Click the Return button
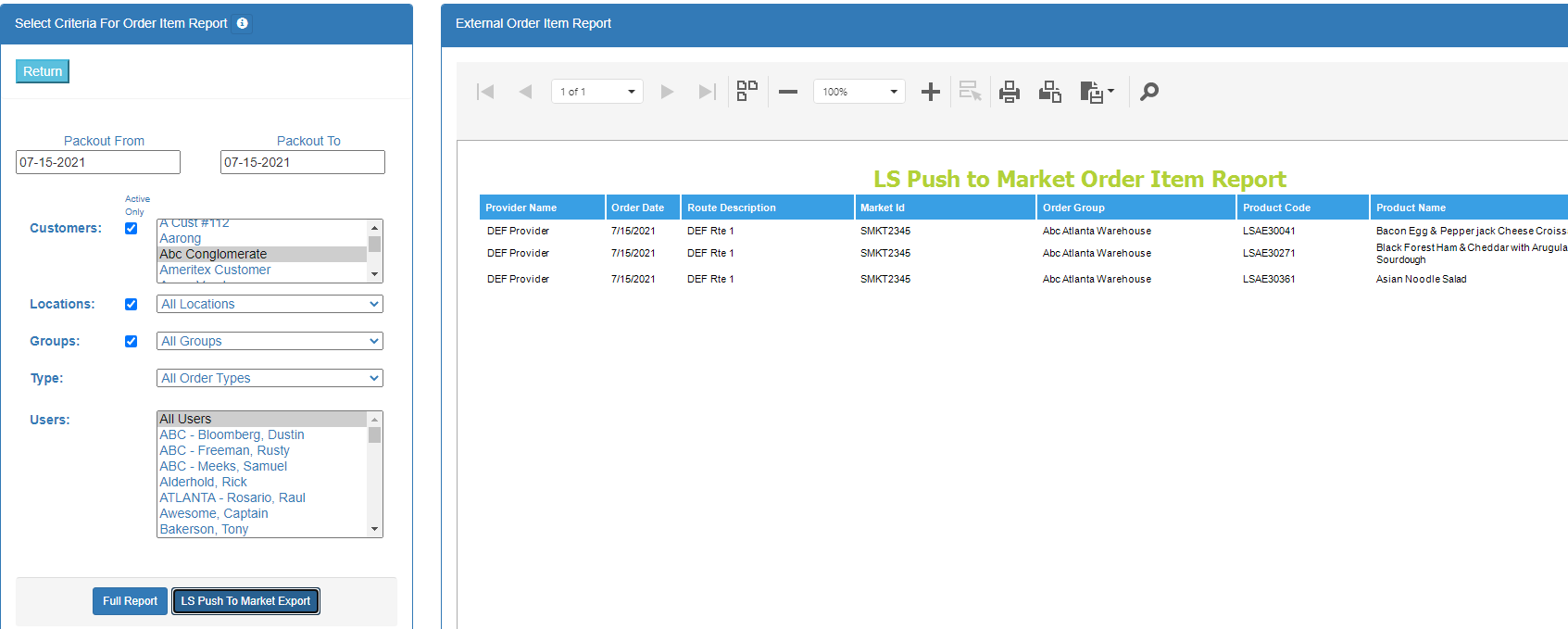The width and height of the screenshot is (1568, 629). pyautogui.click(x=43, y=71)
